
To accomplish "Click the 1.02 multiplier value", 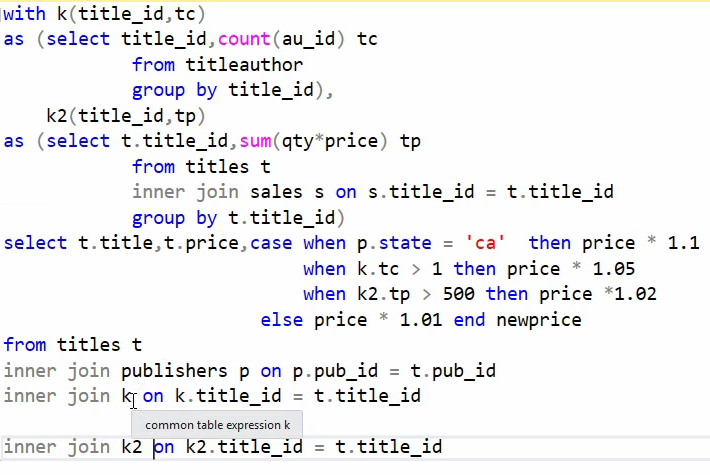I will (x=635, y=294).
